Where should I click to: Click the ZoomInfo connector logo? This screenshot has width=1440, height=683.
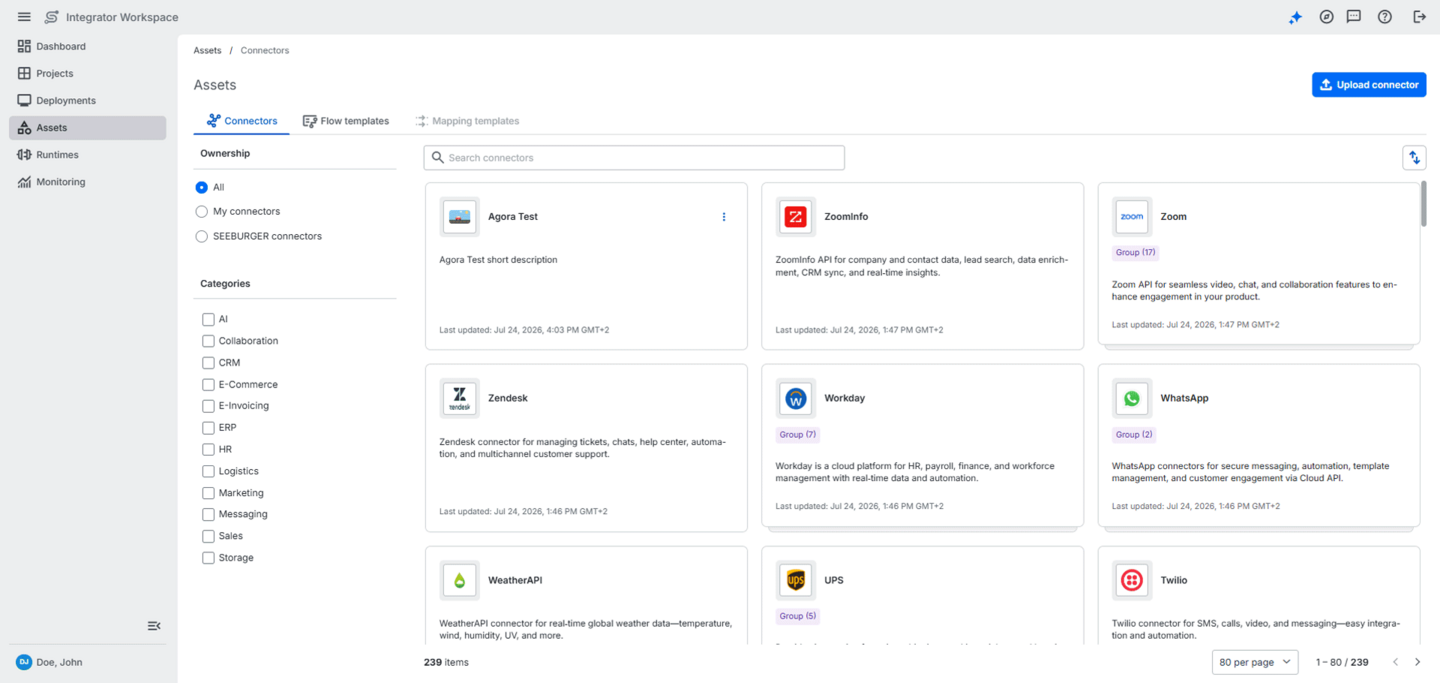coord(796,217)
